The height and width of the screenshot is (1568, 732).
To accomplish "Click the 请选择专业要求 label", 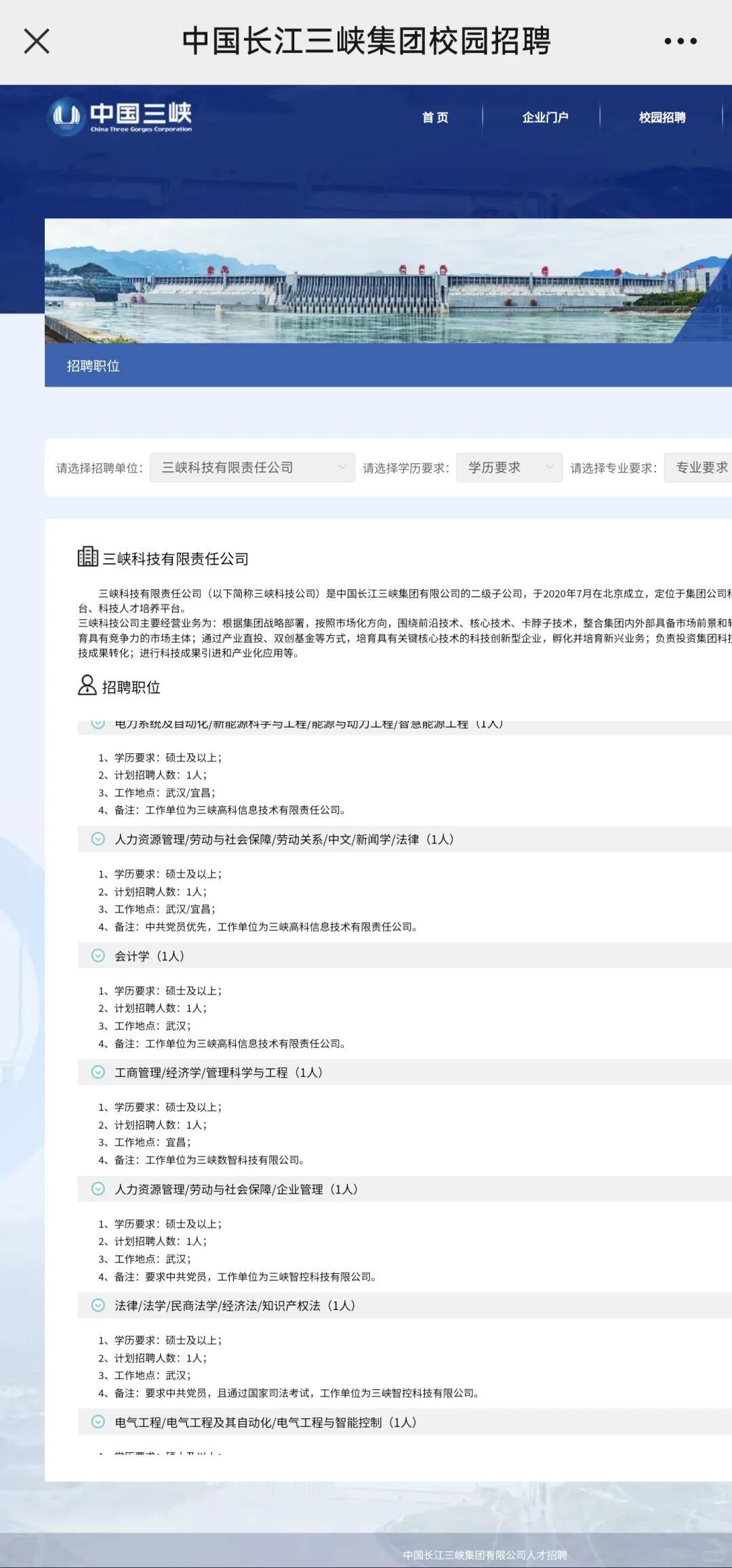I will [x=613, y=468].
